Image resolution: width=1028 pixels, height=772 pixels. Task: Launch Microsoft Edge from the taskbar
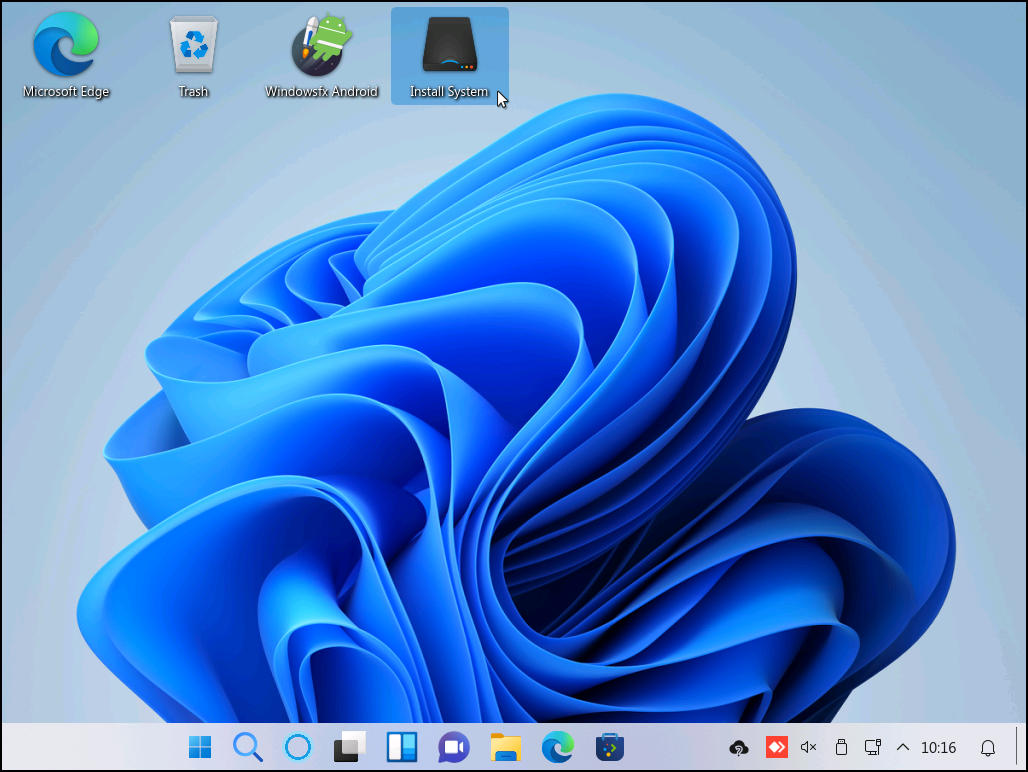click(558, 747)
